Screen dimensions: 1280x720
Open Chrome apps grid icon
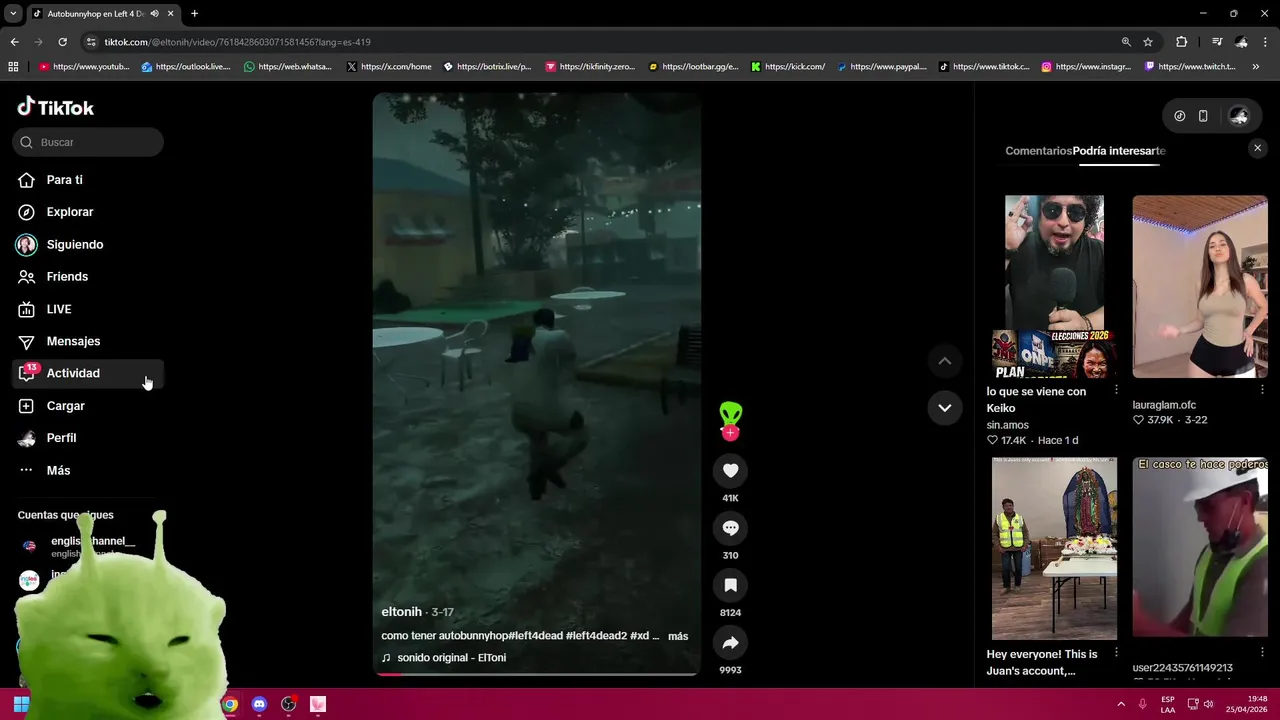pyautogui.click(x=13, y=67)
